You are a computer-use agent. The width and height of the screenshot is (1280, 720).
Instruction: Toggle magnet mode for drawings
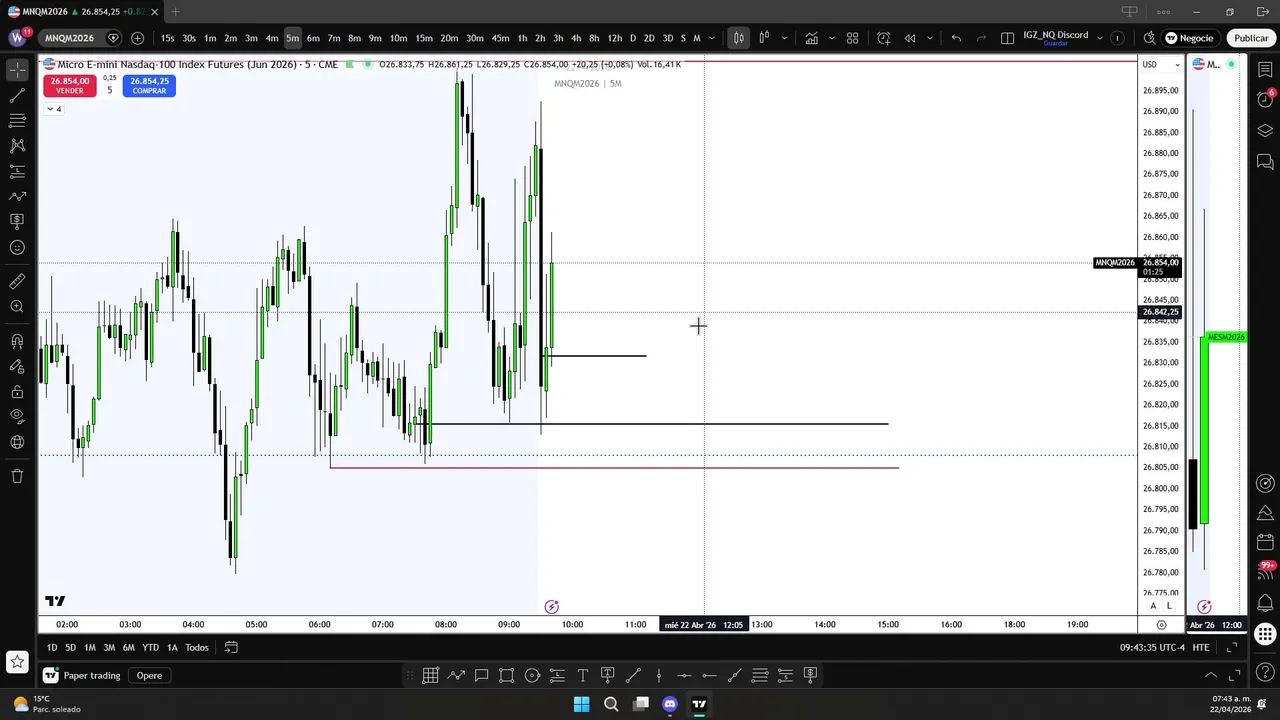tap(17, 342)
